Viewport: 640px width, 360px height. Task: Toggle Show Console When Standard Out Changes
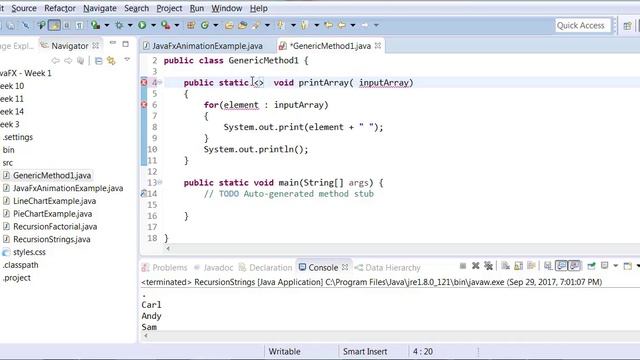[561, 266]
